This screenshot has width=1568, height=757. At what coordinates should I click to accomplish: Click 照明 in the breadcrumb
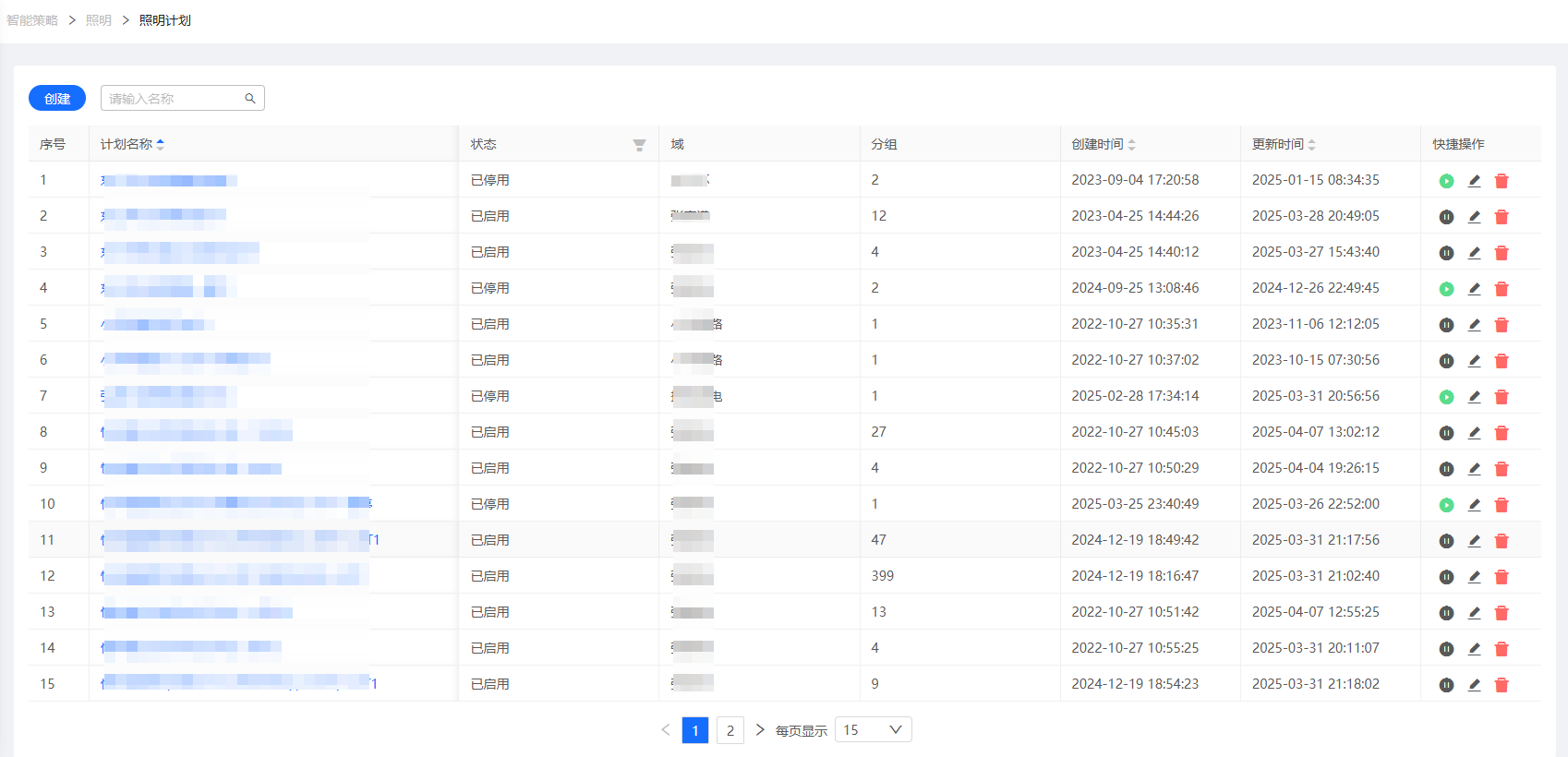(x=99, y=20)
